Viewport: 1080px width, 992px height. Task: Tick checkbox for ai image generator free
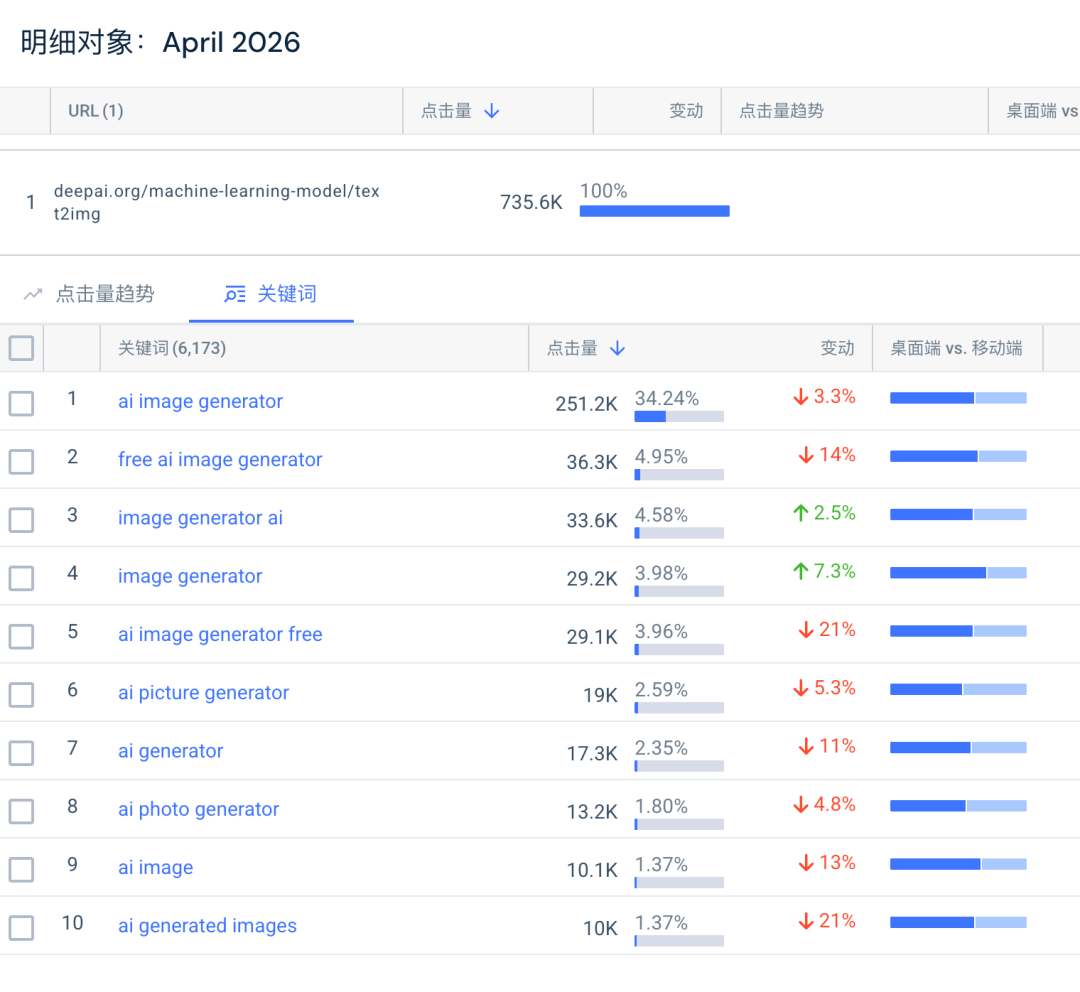click(21, 636)
